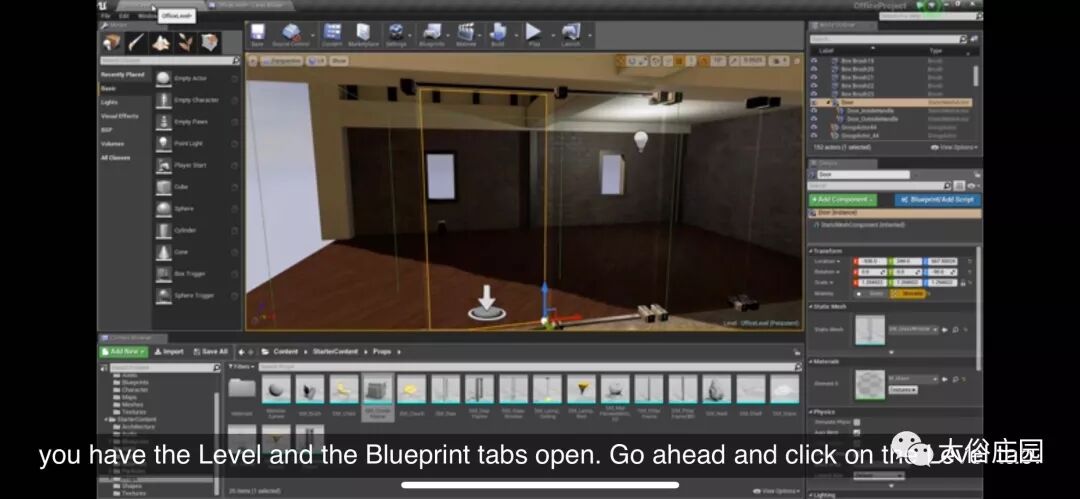Select Player Start in placement list
The image size is (1080, 499).
pos(196,165)
